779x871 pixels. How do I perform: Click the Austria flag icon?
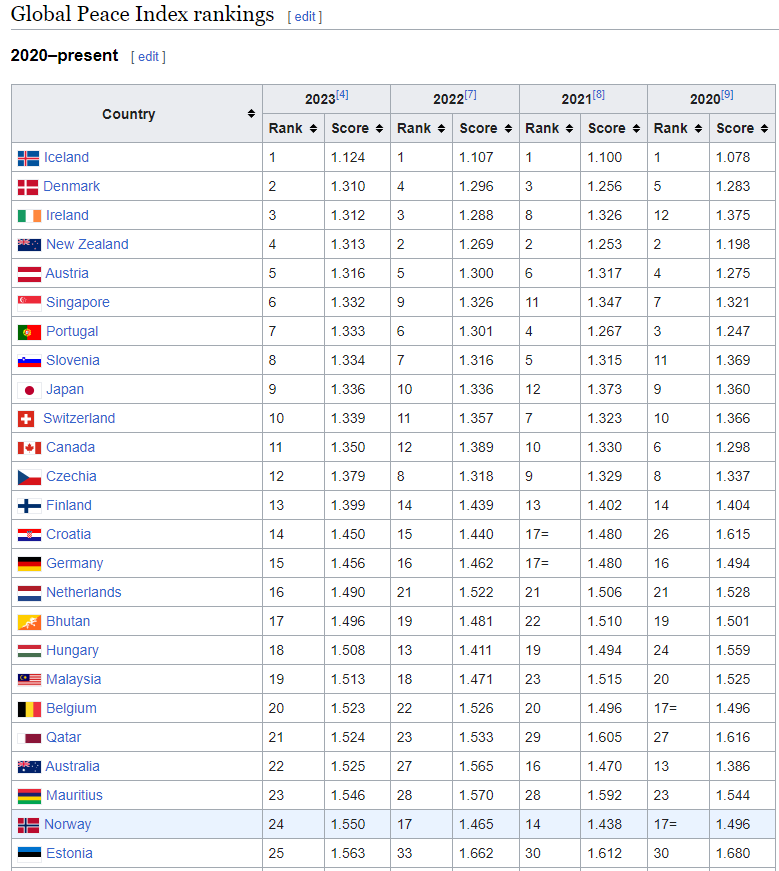29,274
